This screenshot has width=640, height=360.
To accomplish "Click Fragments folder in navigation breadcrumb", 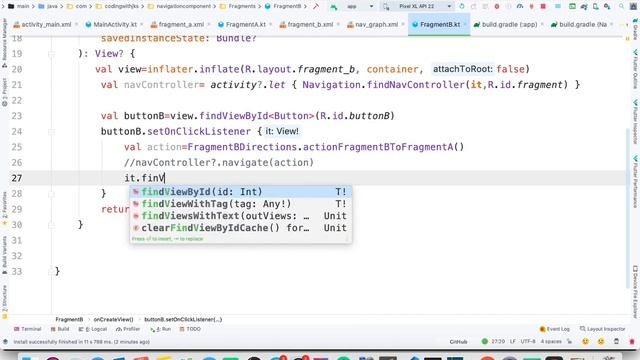I will pos(238,7).
